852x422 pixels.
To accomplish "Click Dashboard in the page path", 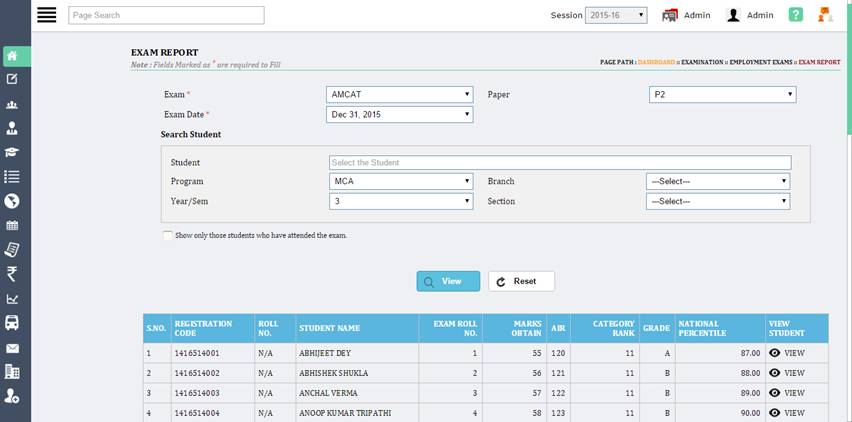I will [656, 62].
